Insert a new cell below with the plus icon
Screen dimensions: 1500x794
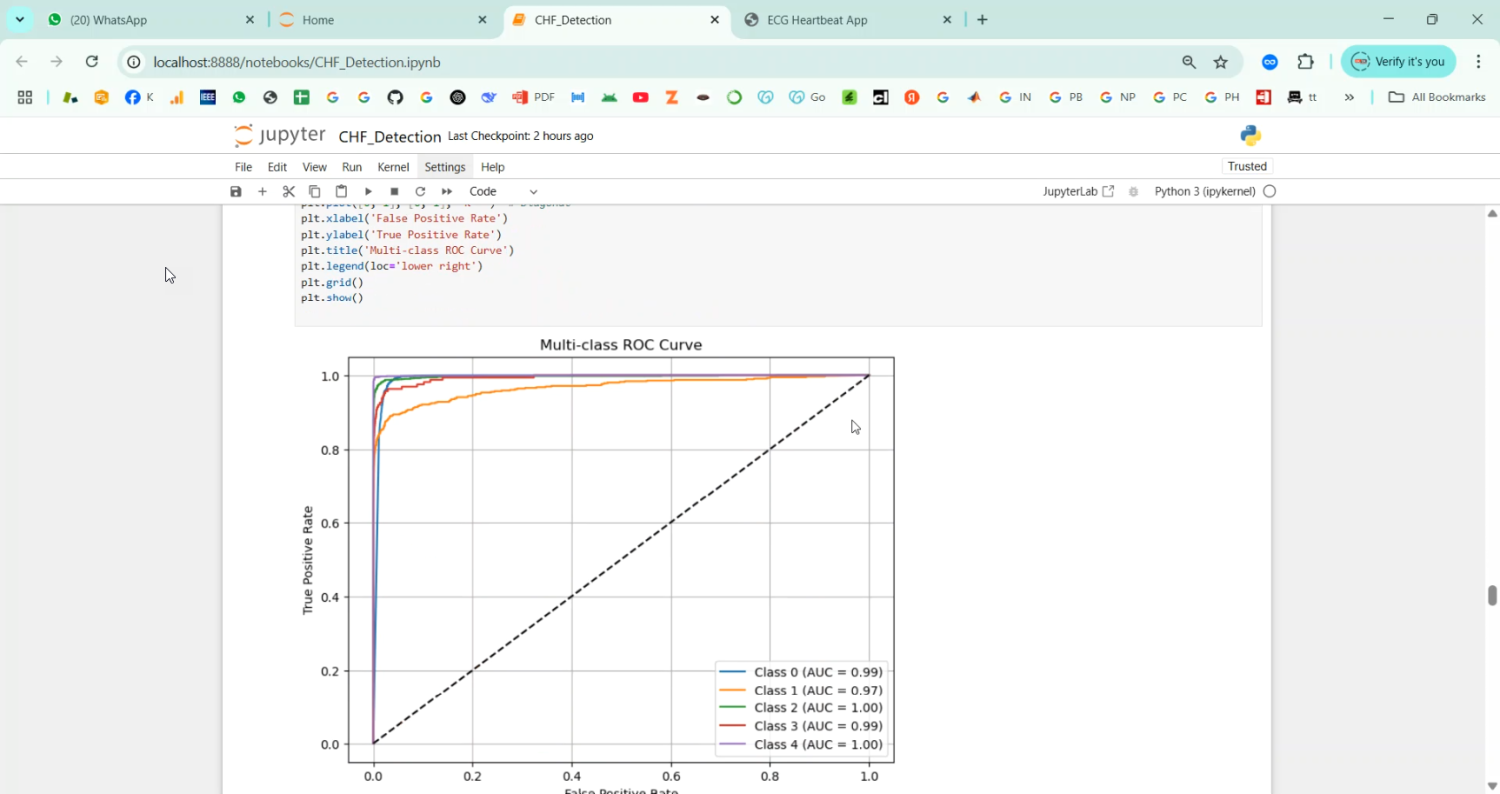click(262, 191)
